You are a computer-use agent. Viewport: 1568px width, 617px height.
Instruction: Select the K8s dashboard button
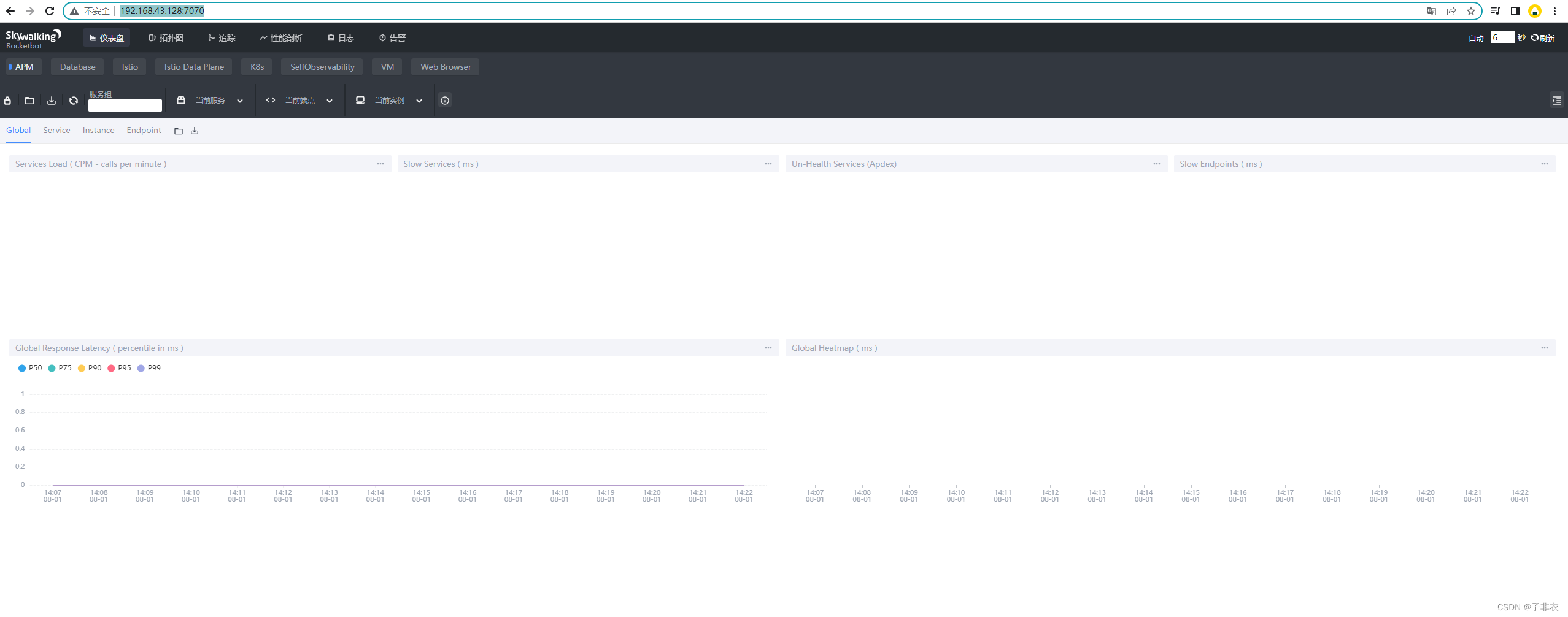(x=257, y=67)
